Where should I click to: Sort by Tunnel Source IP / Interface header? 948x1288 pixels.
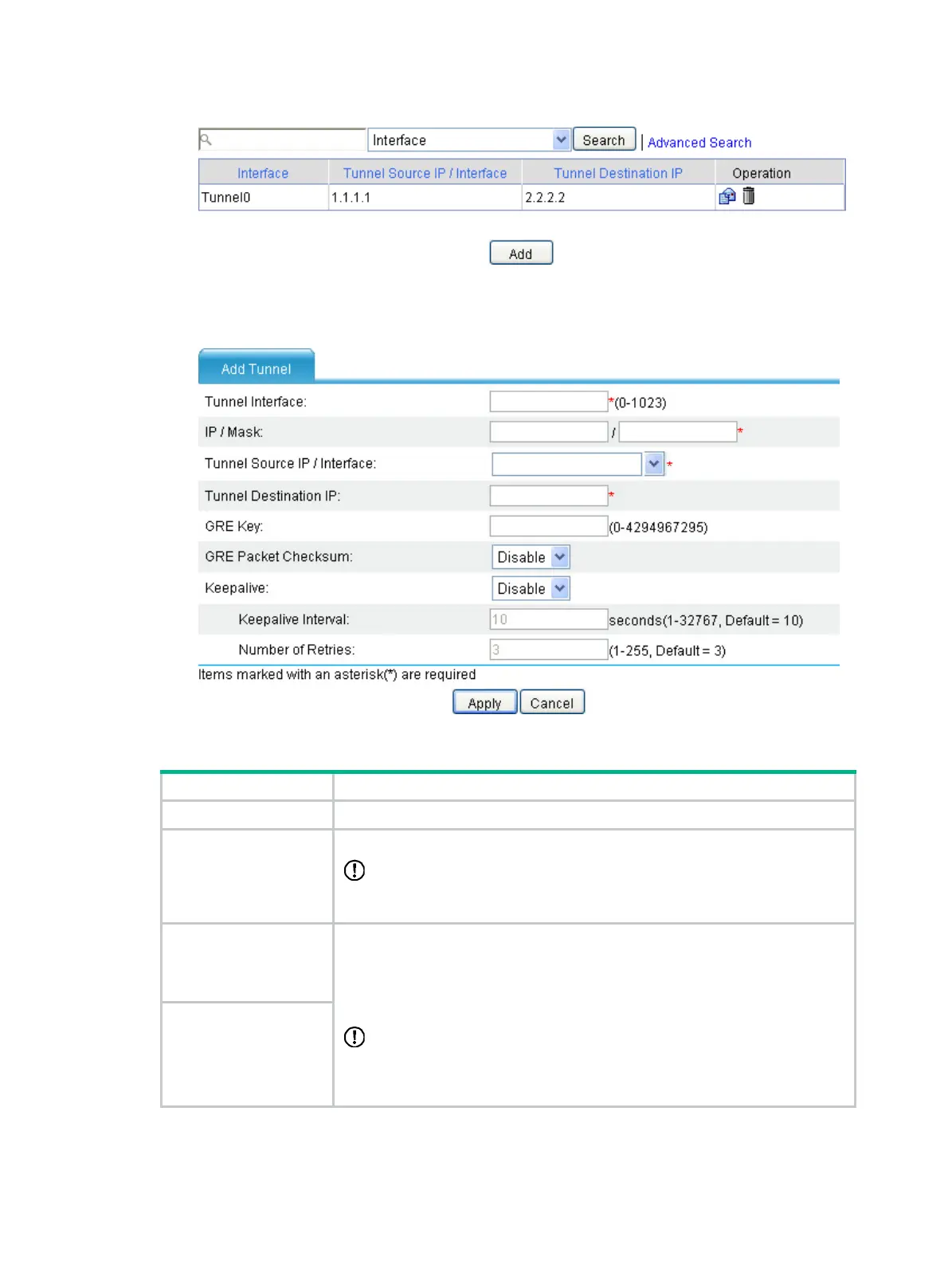[425, 173]
